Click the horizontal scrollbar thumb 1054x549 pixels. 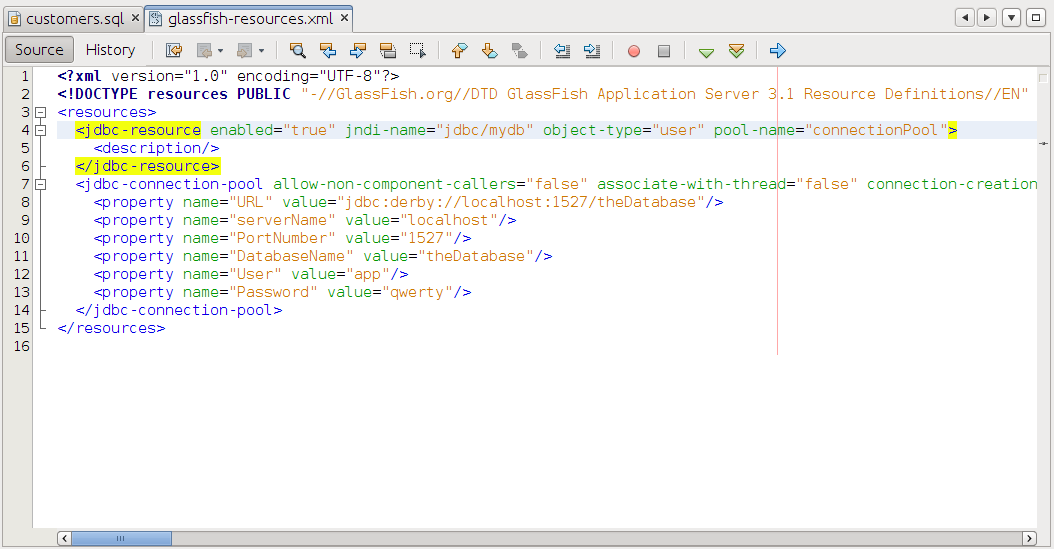tap(121, 538)
